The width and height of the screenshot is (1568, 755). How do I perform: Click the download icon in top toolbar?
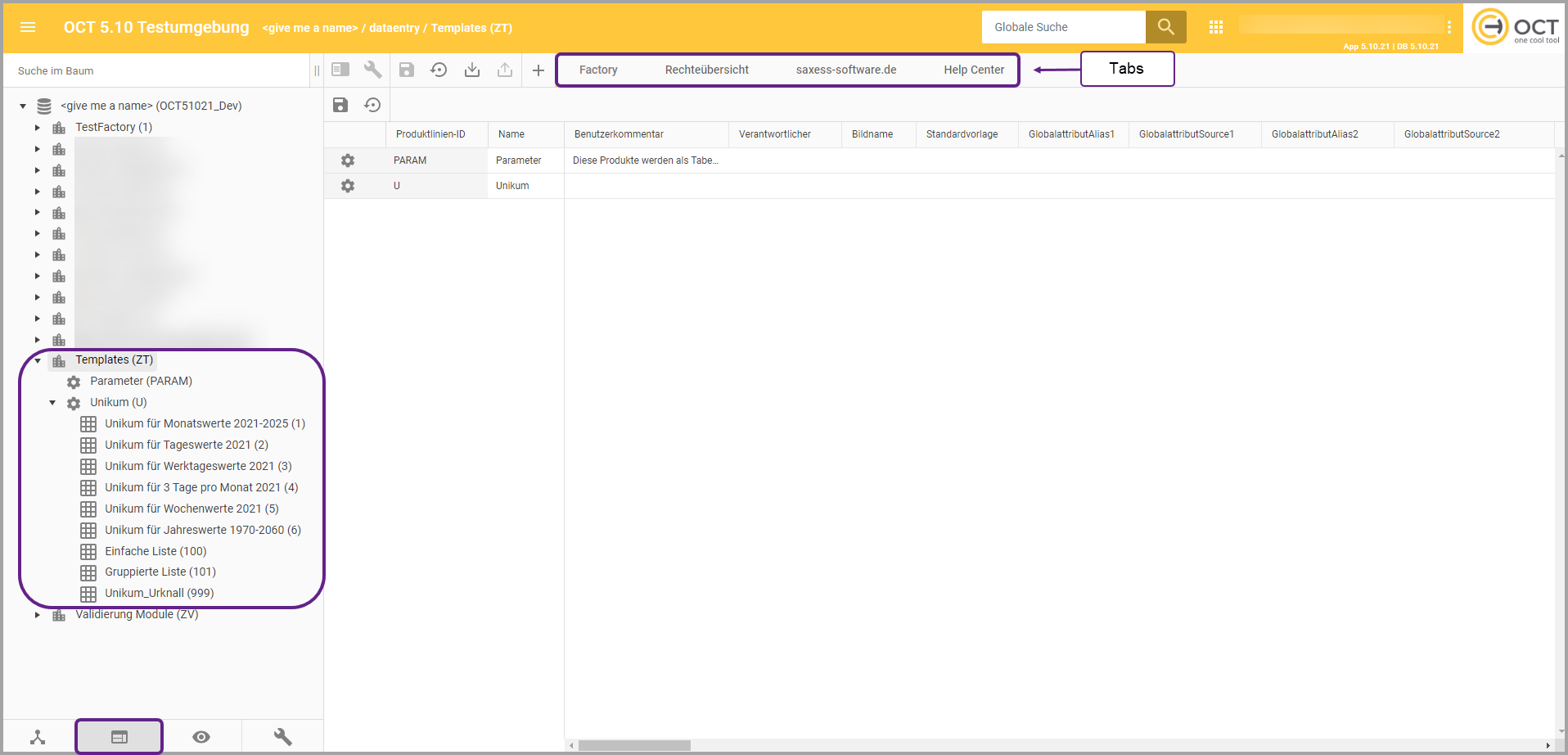coord(472,70)
